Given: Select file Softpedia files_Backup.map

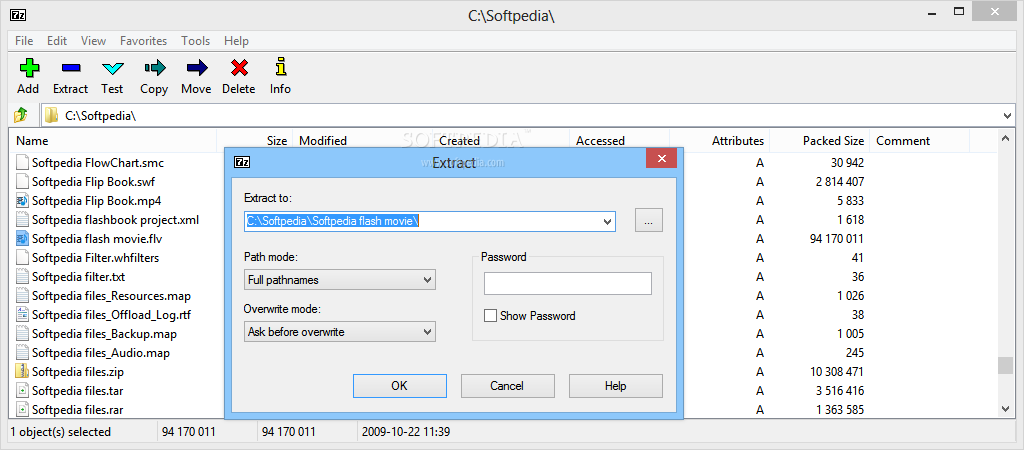Looking at the screenshot, I should 104,334.
